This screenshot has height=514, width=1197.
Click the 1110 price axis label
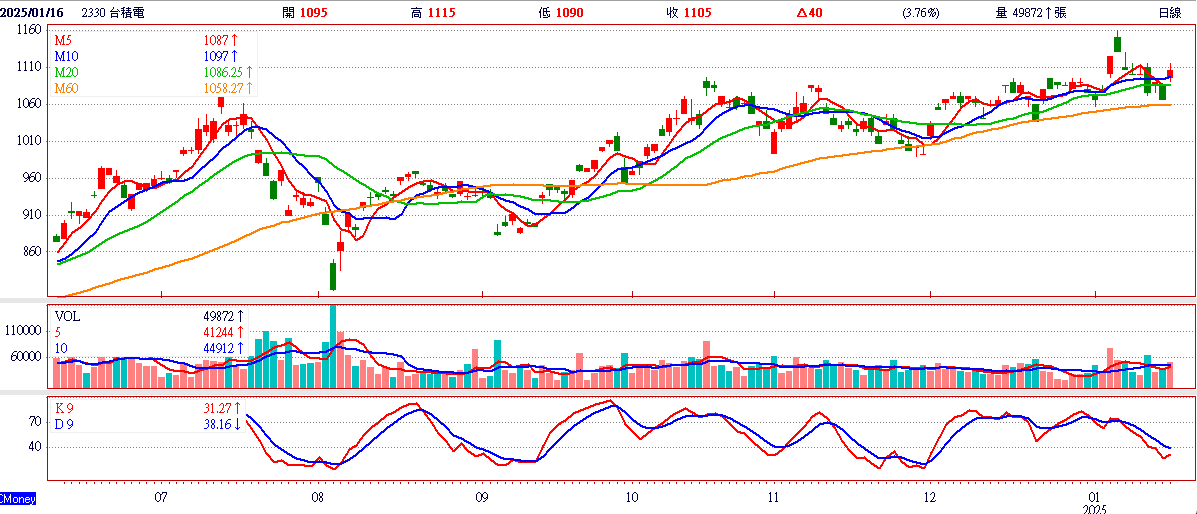click(x=27, y=67)
